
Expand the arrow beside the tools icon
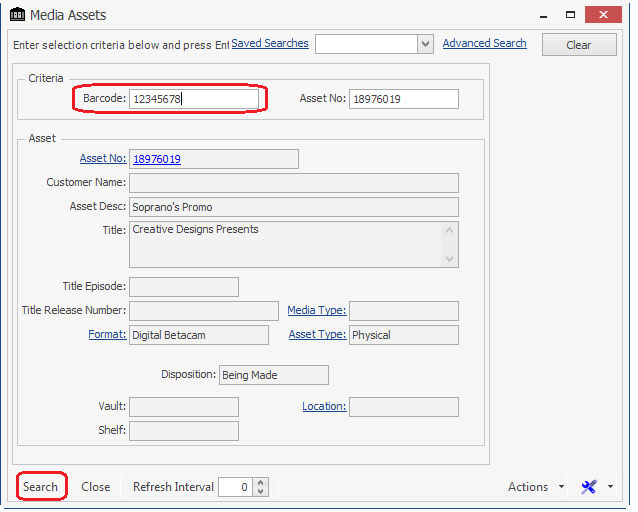point(610,486)
